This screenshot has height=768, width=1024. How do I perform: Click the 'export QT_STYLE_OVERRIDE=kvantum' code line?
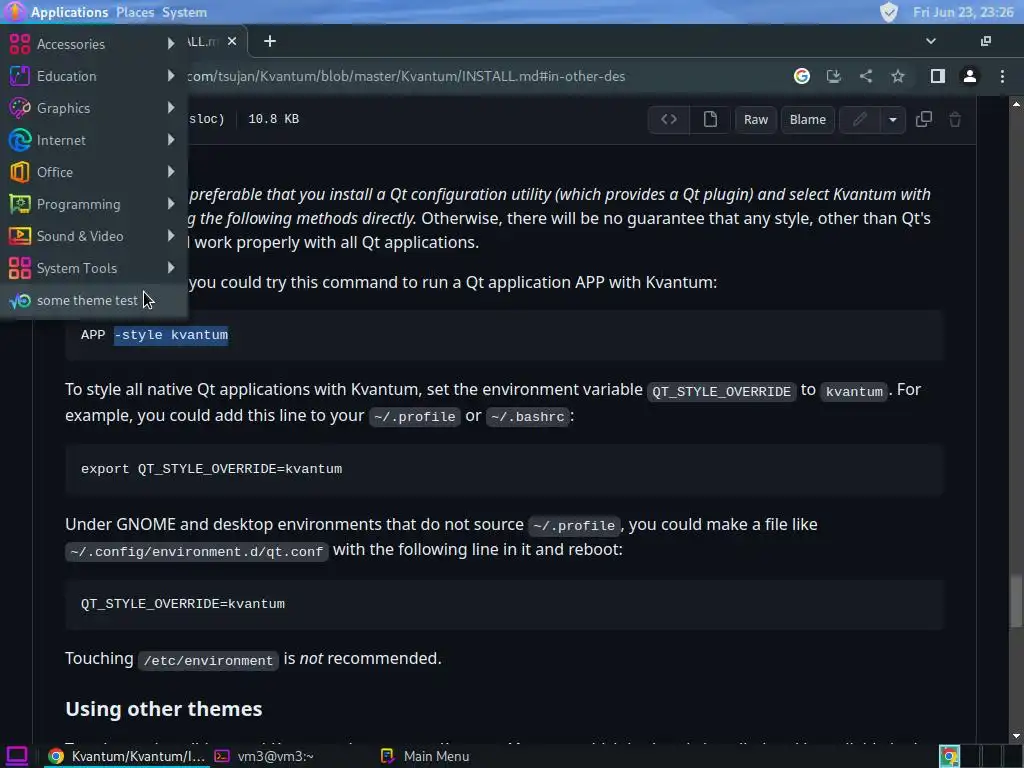(212, 469)
